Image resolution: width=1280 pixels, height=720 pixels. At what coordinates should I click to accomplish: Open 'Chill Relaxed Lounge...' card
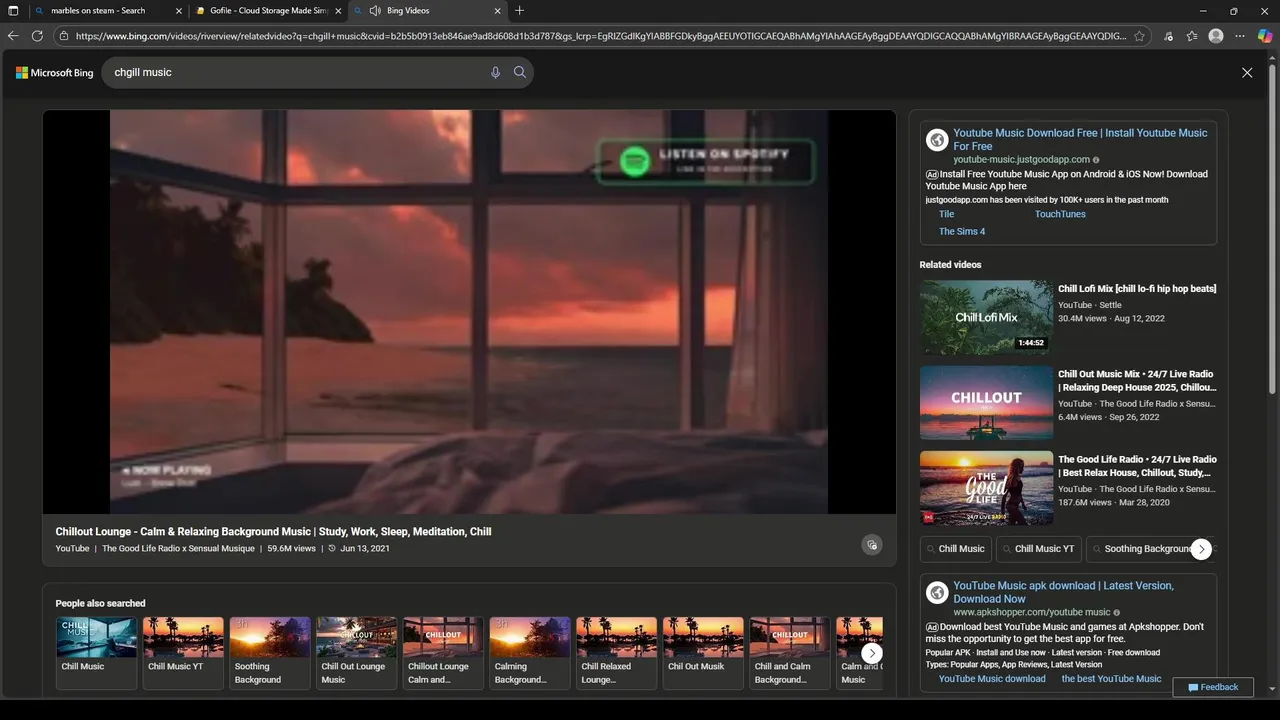point(616,653)
